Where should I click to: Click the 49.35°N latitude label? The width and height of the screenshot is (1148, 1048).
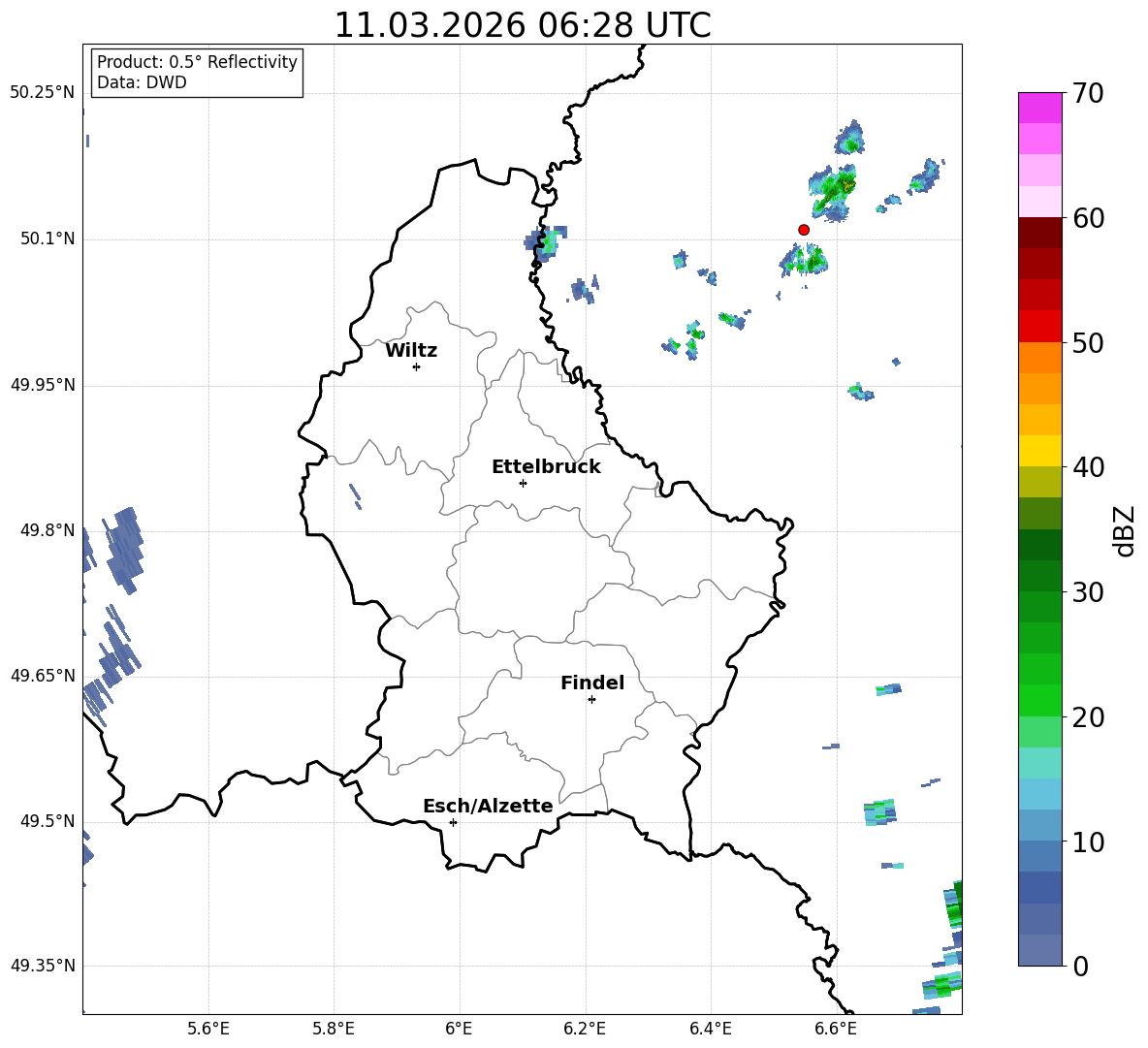(43, 966)
